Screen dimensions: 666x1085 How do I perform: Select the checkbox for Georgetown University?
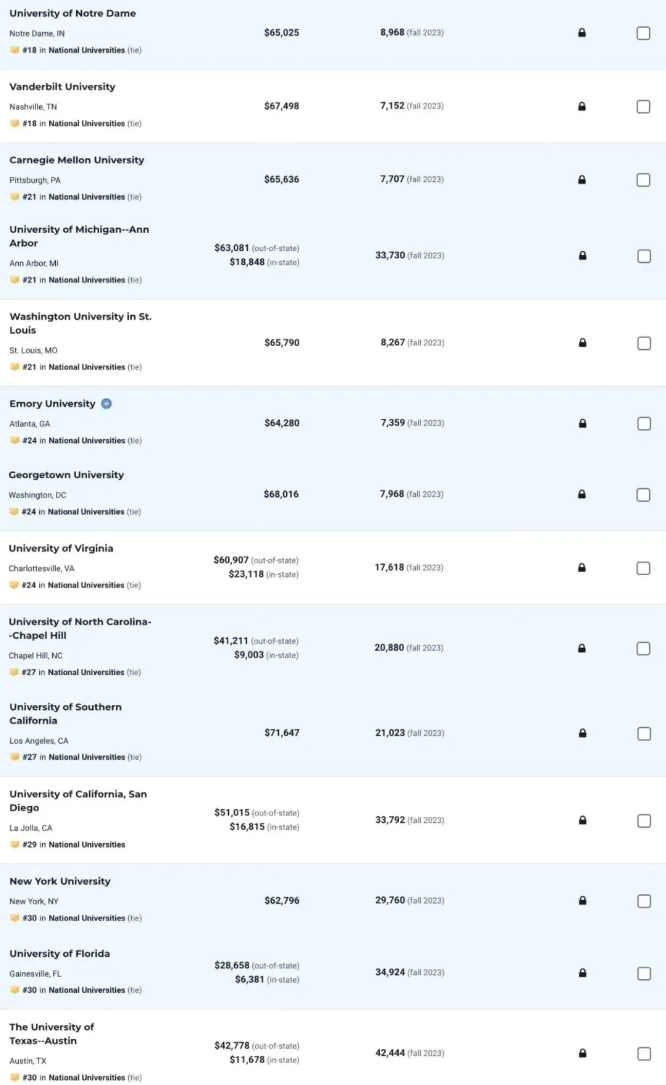click(643, 495)
